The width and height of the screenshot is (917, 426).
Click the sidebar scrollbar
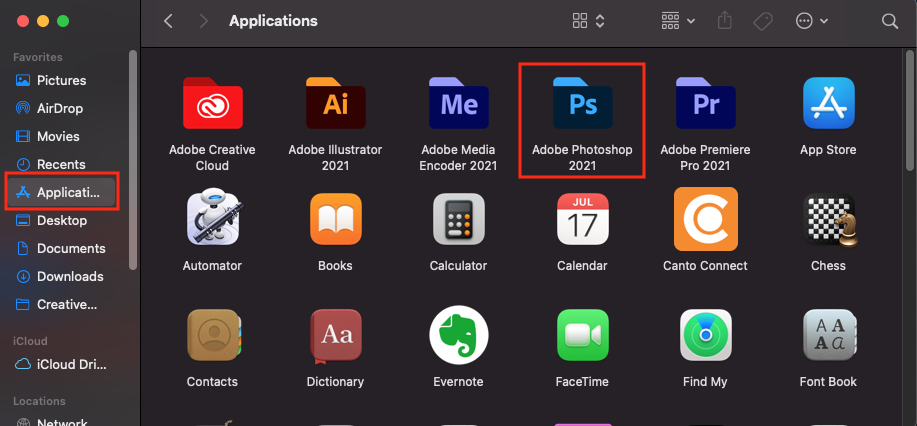tap(133, 159)
